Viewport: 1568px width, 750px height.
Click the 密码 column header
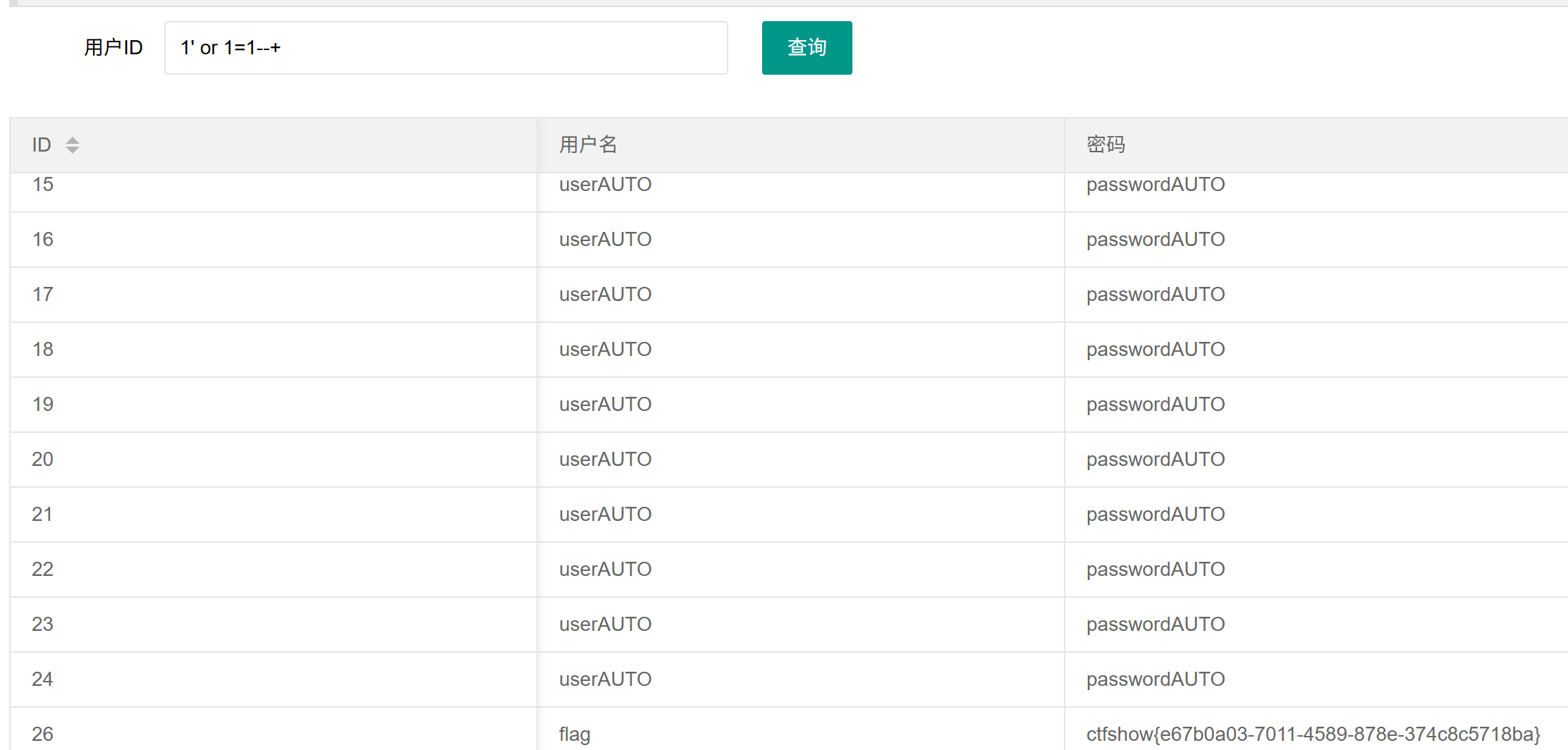pyautogui.click(x=1105, y=145)
